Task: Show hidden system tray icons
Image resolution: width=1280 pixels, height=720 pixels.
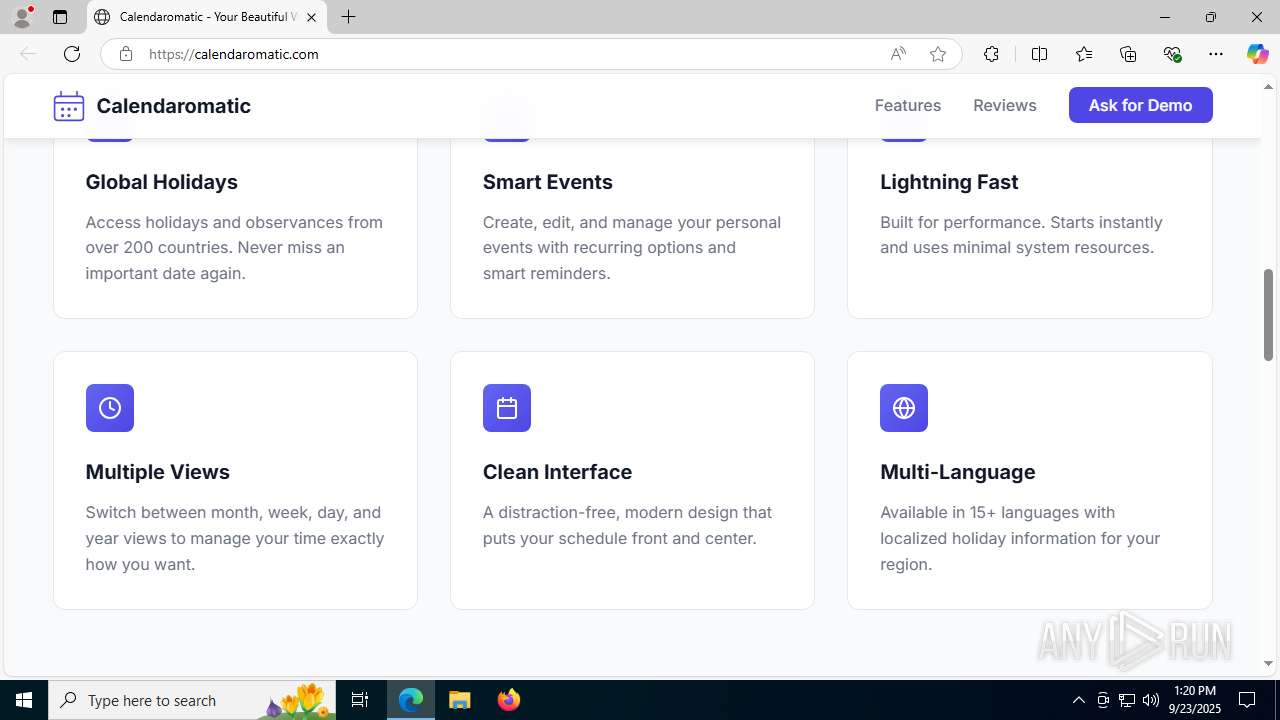Action: tap(1078, 700)
